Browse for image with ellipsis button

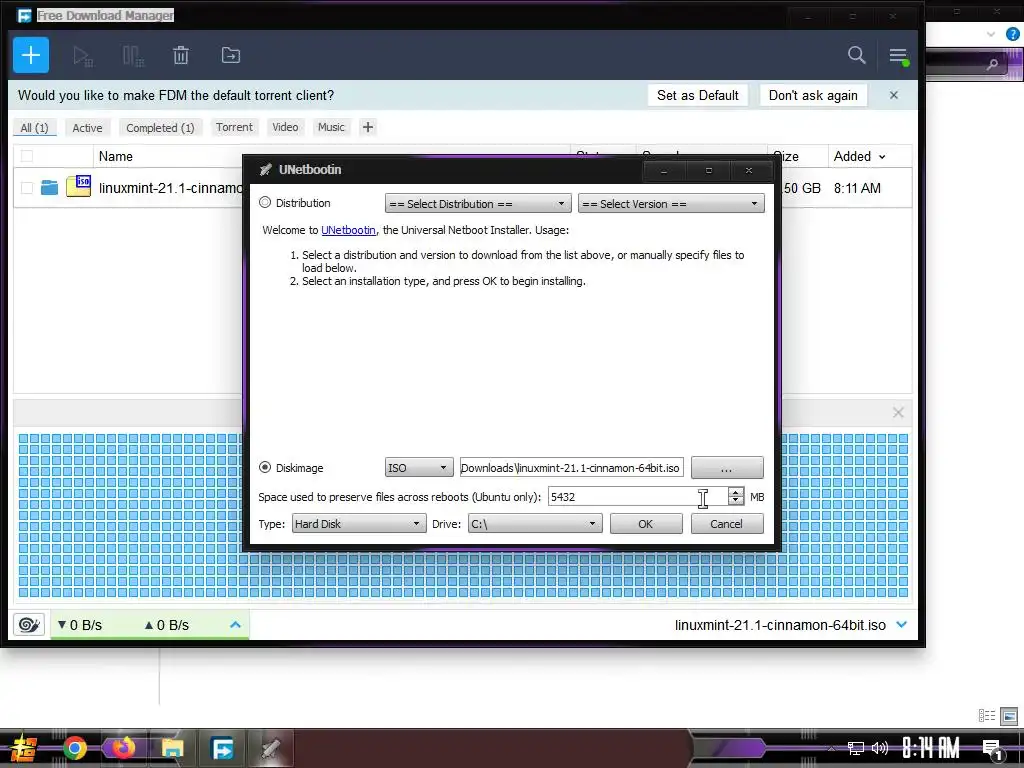point(727,468)
